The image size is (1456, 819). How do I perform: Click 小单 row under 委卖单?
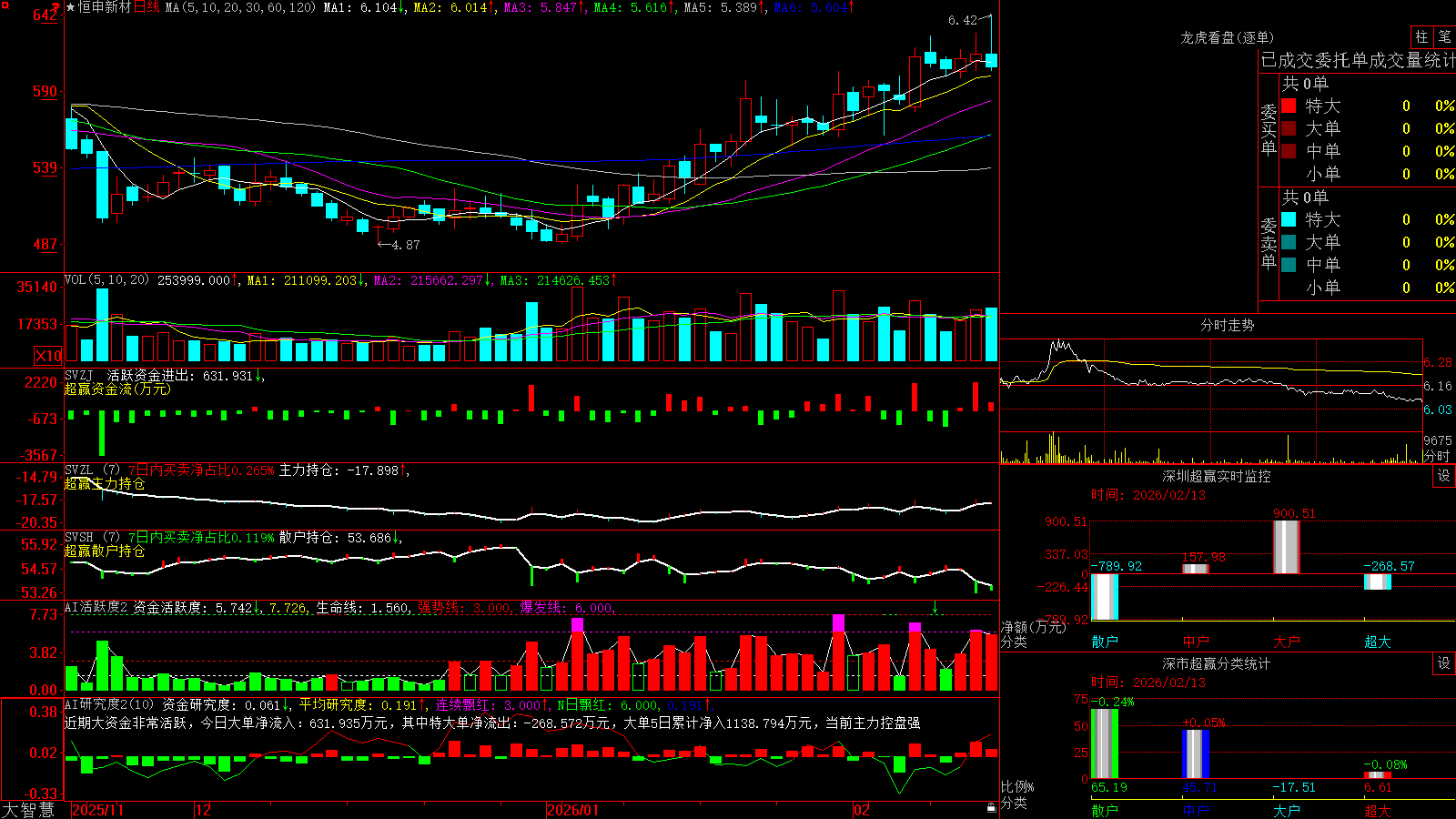point(1368,288)
